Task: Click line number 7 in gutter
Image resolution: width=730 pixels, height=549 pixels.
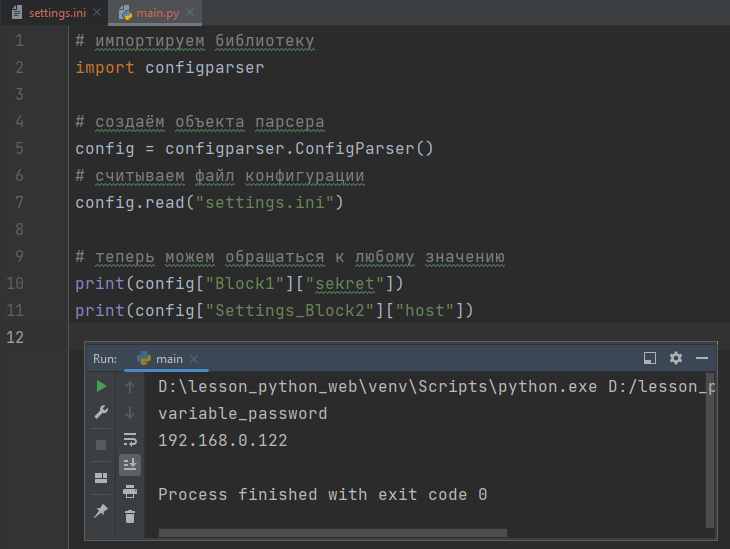Action: pyautogui.click(x=19, y=203)
